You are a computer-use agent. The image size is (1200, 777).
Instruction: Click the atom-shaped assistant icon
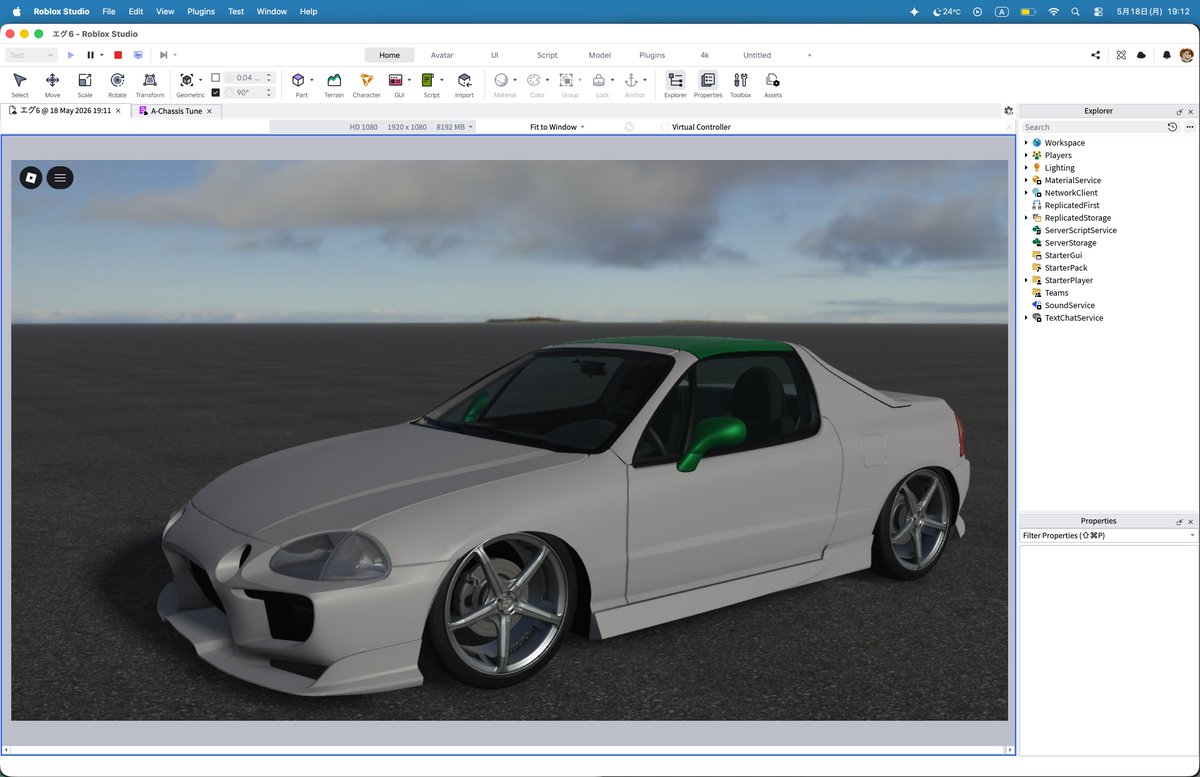(1121, 55)
